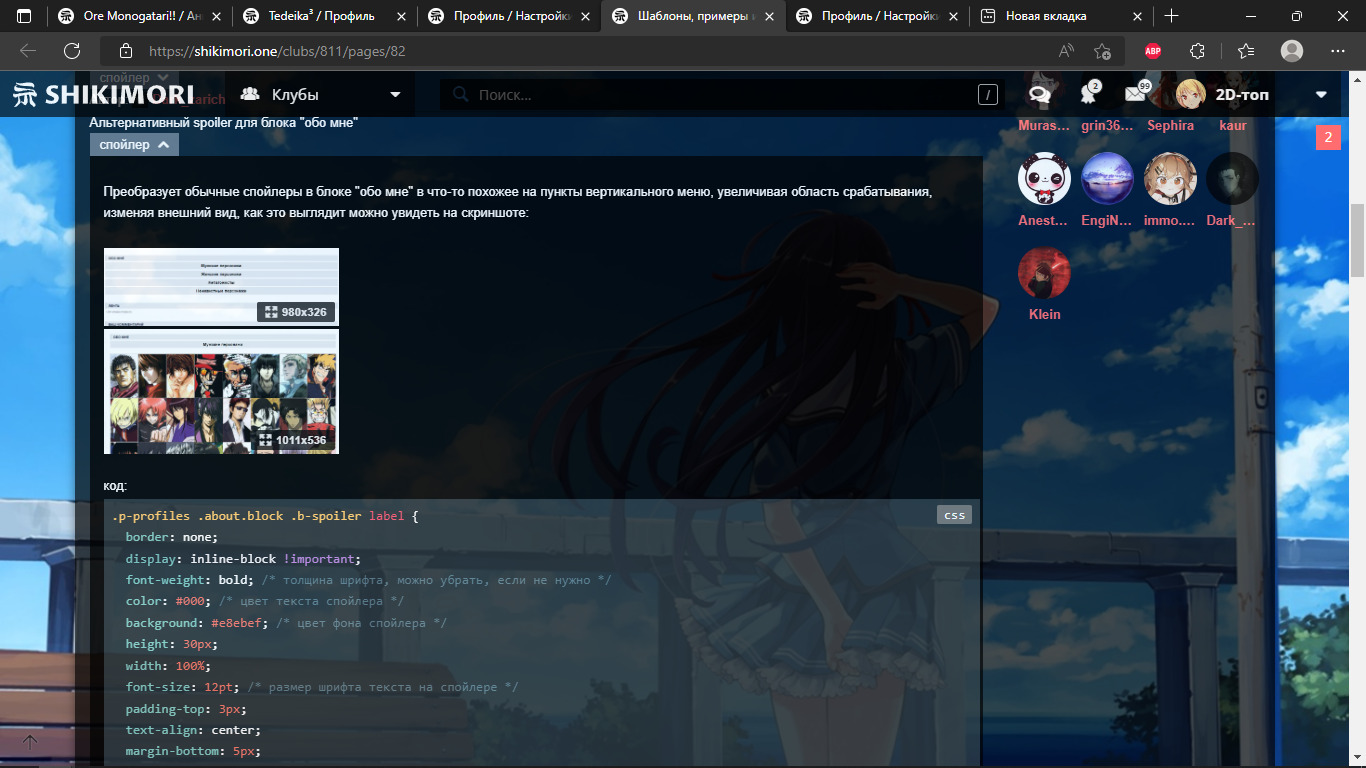Screen dimensions: 1366x768
Task: Open notifications bell with badge 2
Action: pyautogui.click(x=1088, y=95)
